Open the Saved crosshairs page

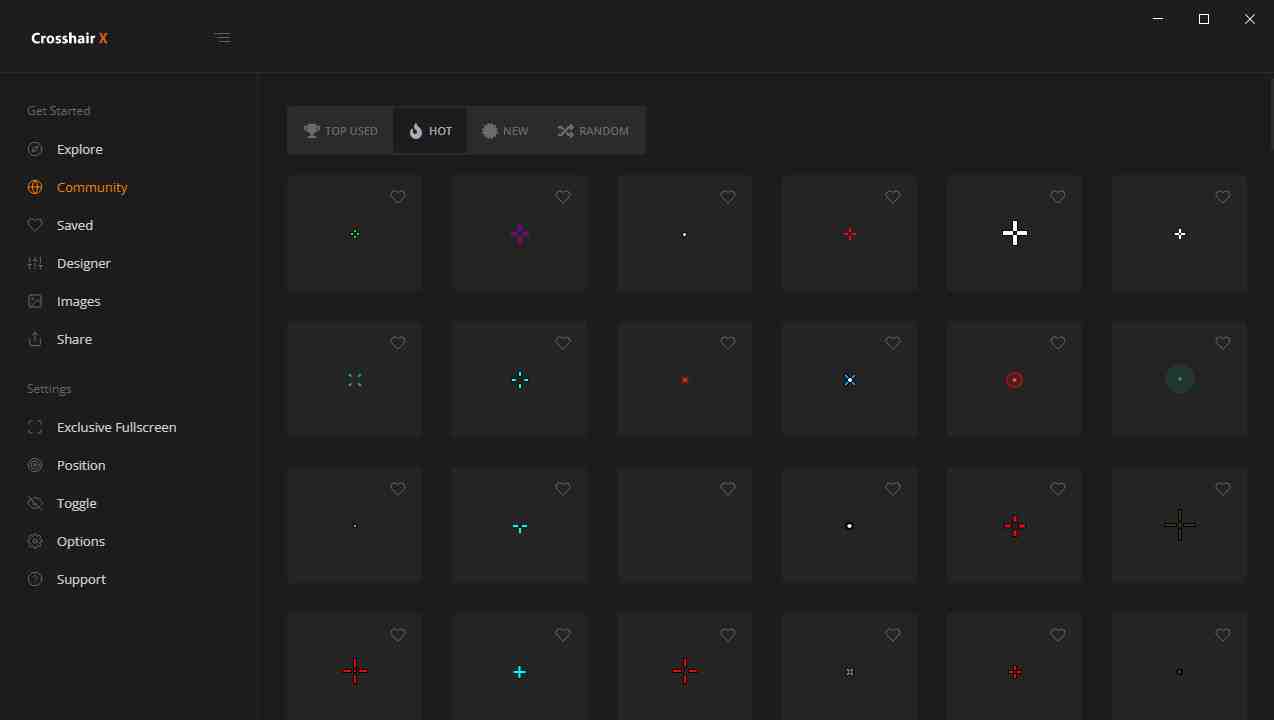(75, 225)
